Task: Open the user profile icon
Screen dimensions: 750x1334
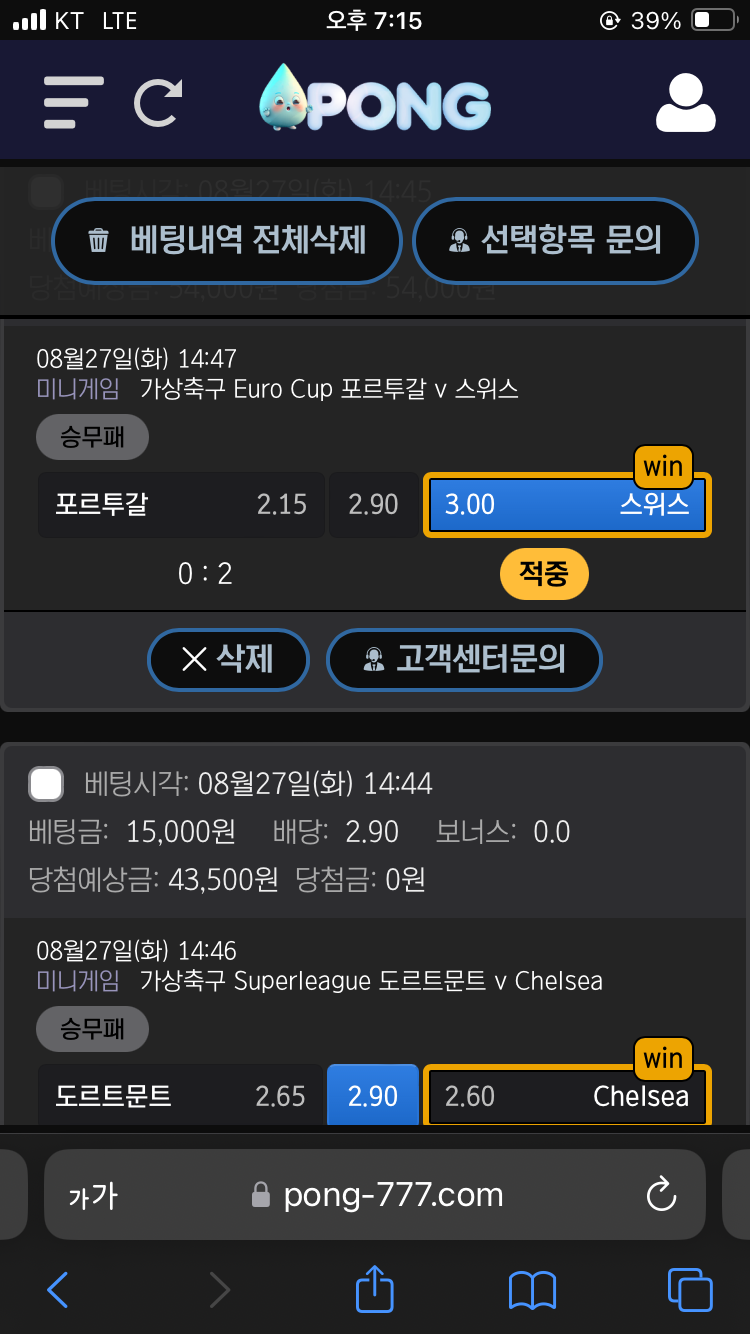Action: (685, 103)
